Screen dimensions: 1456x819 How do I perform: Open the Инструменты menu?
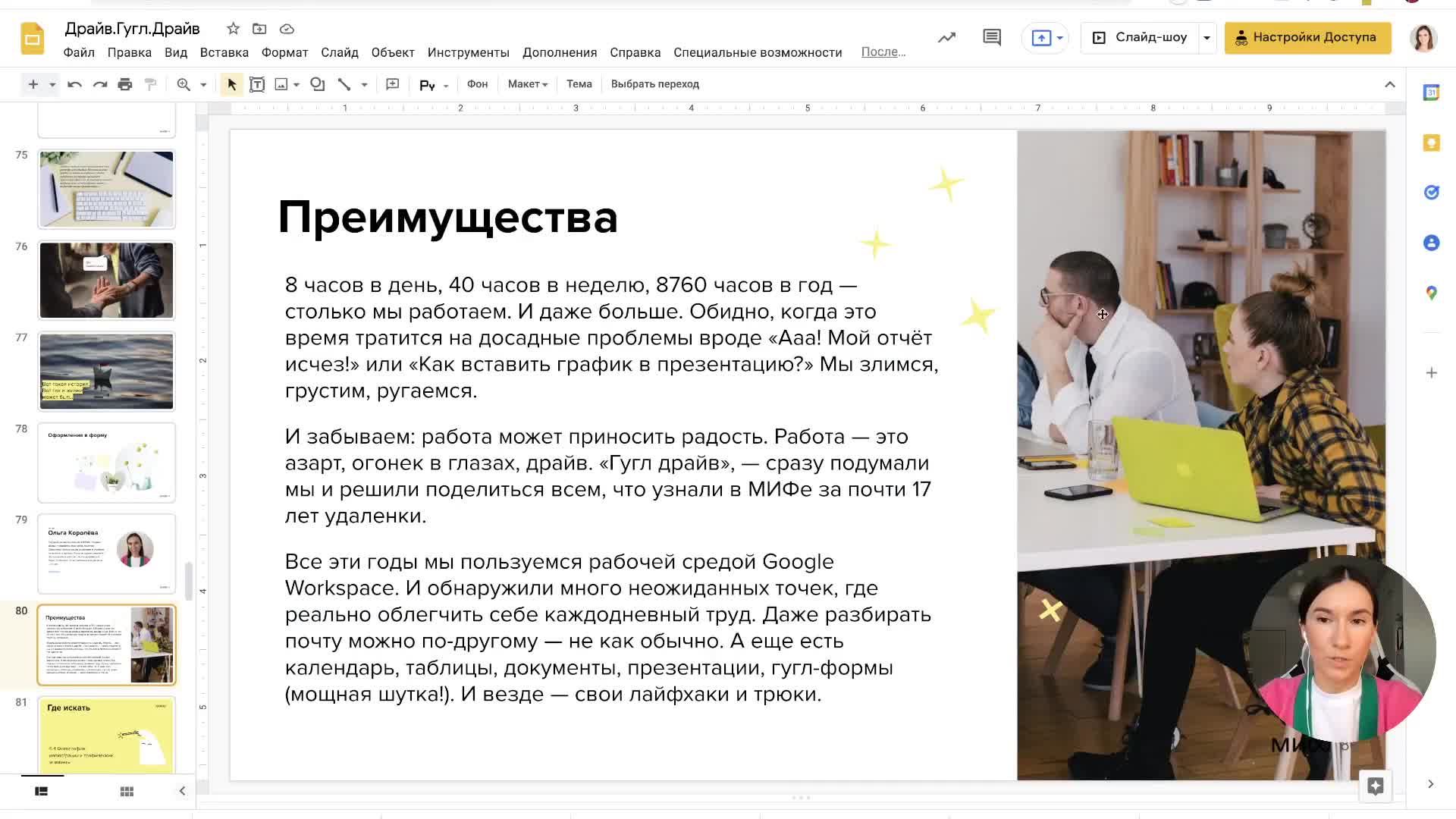469,52
